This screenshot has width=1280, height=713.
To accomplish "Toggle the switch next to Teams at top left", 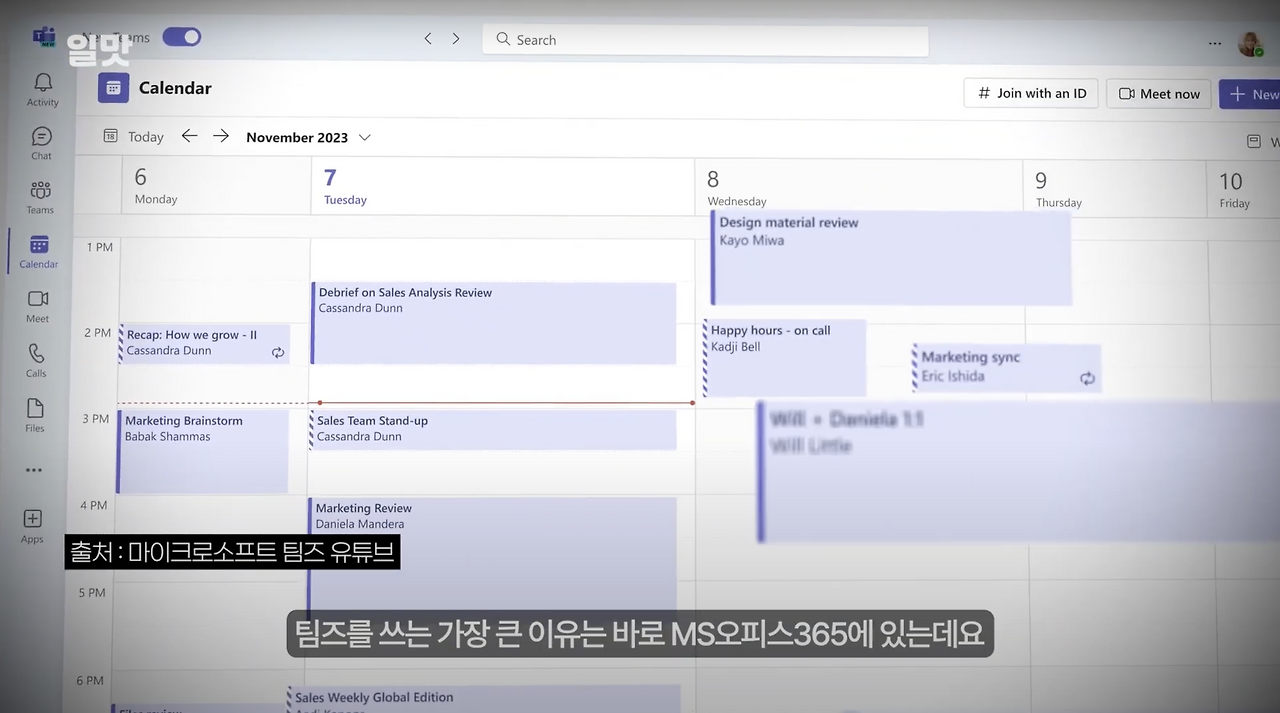I will [181, 37].
